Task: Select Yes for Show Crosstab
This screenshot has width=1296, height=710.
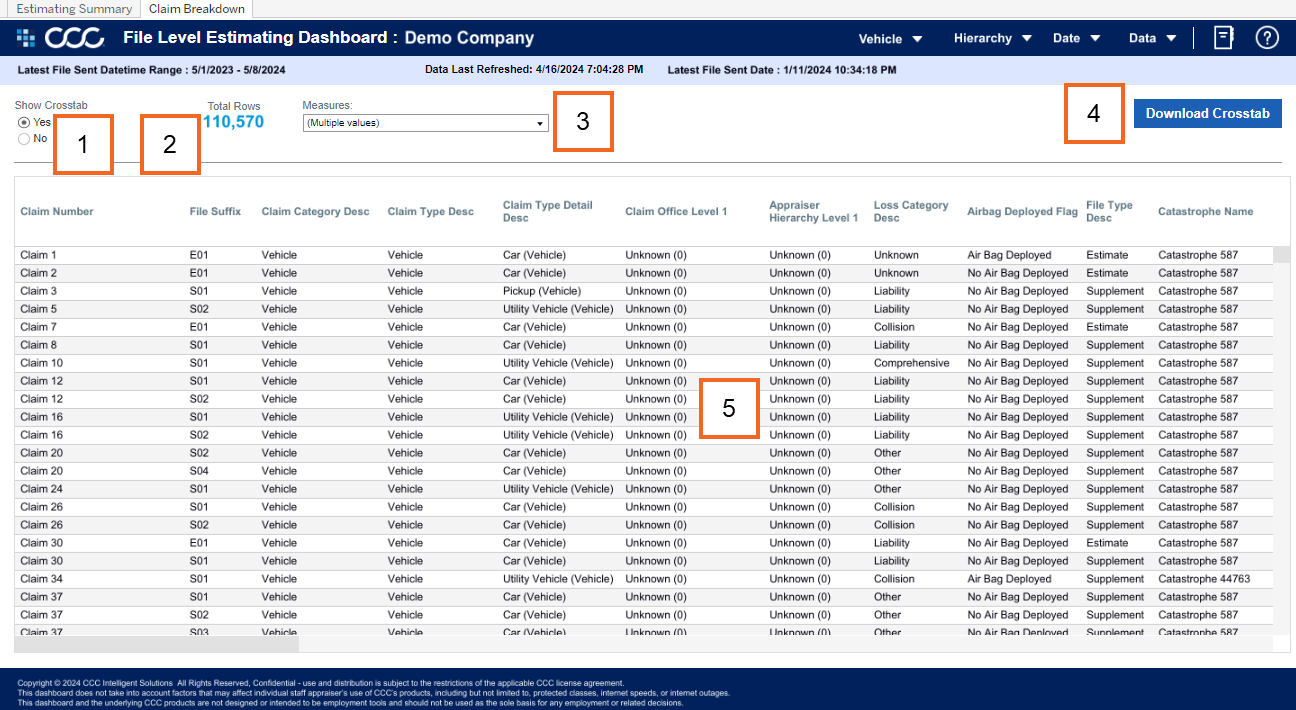Action: pos(24,122)
